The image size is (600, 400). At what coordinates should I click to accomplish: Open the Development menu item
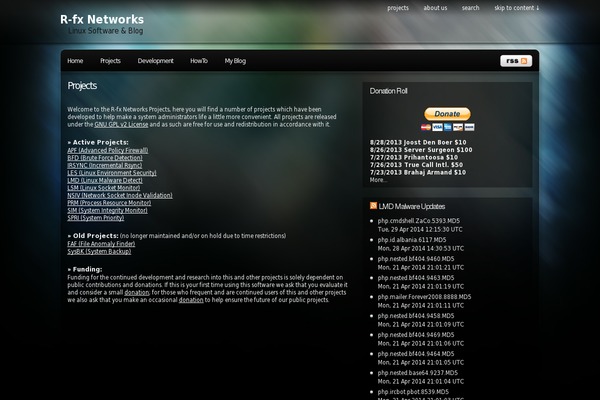click(x=155, y=61)
